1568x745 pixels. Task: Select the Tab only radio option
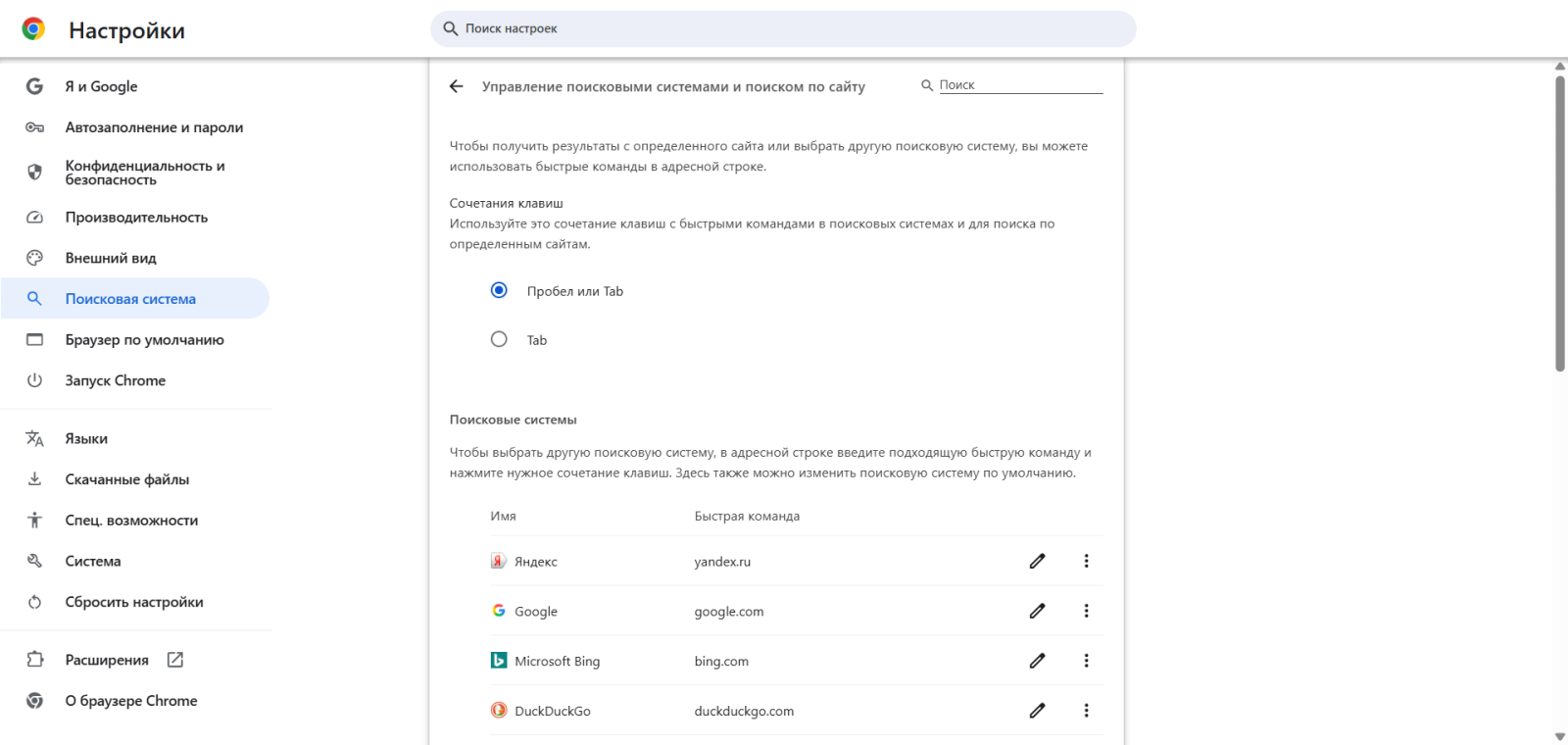[499, 339]
